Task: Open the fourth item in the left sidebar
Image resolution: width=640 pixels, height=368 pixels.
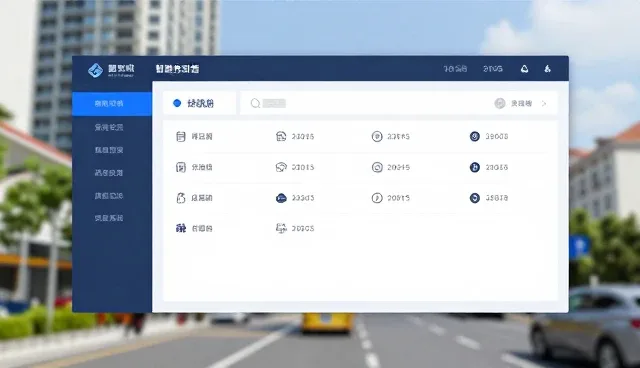Action: [x=109, y=173]
